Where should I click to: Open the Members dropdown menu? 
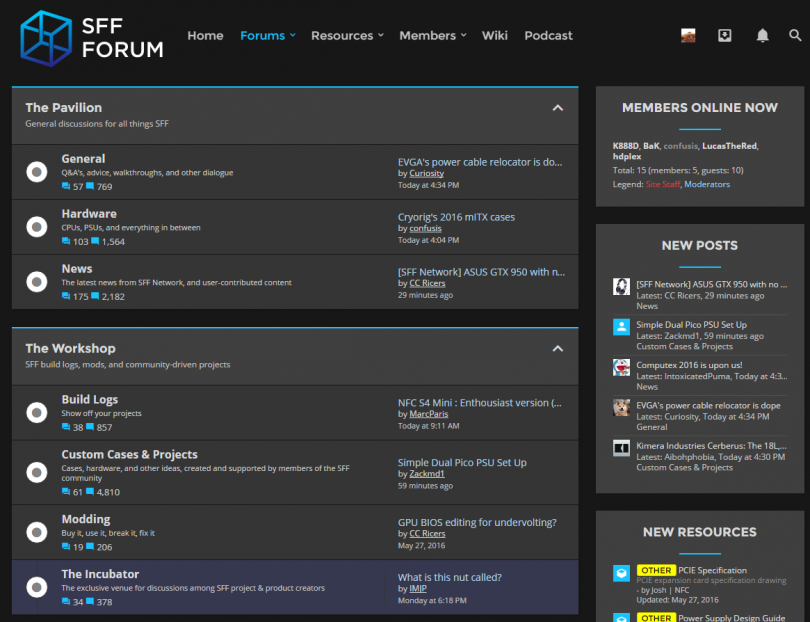[433, 36]
